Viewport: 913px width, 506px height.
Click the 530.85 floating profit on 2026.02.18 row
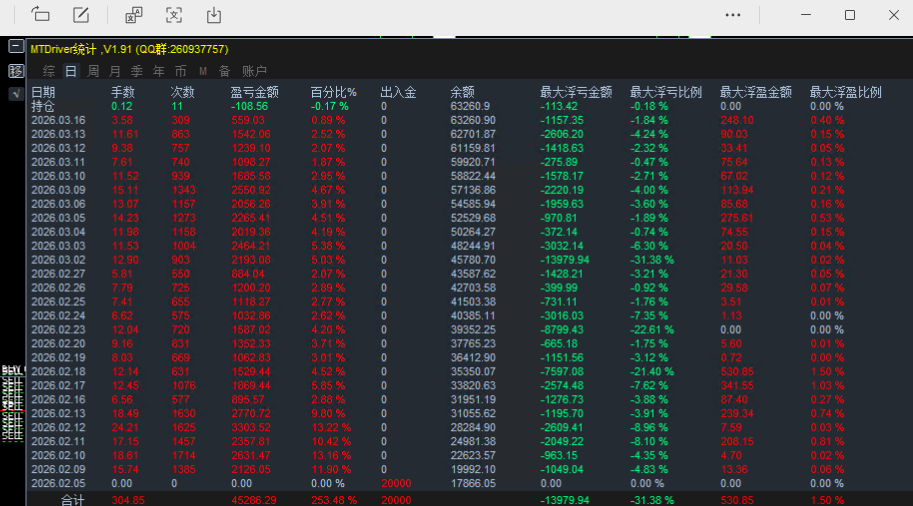737,371
